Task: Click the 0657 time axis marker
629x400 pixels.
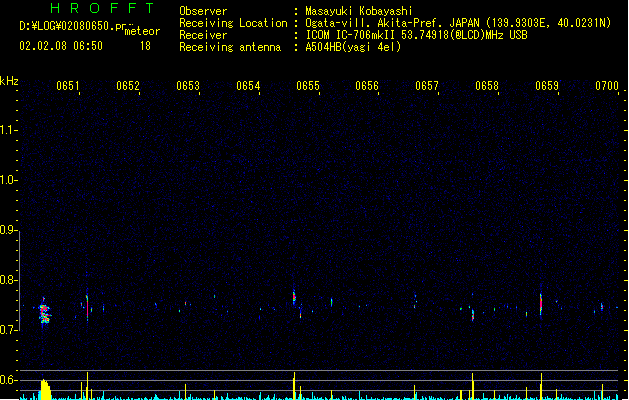Action: [427, 86]
